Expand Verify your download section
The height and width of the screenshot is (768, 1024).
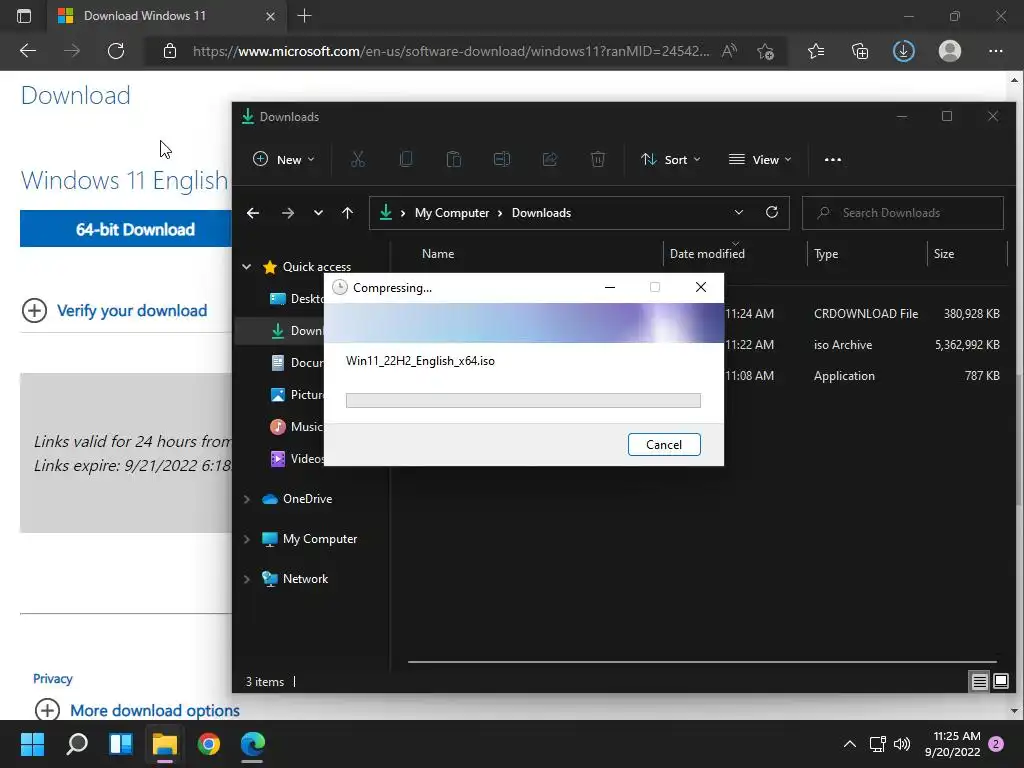(x=115, y=310)
